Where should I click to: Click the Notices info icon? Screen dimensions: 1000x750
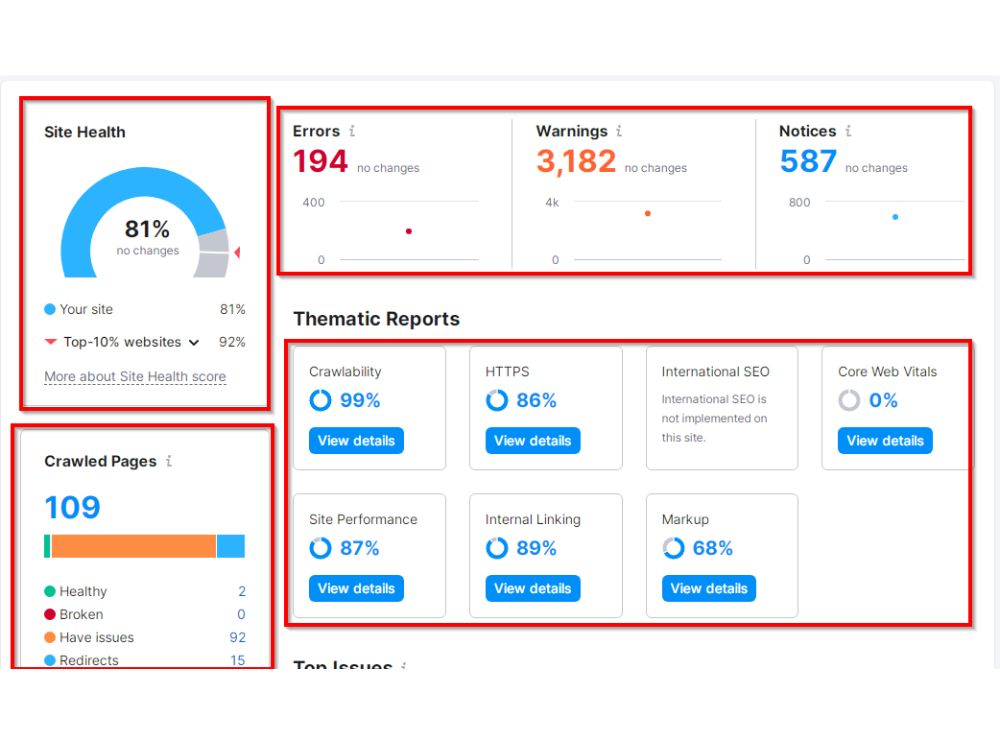[x=848, y=131]
